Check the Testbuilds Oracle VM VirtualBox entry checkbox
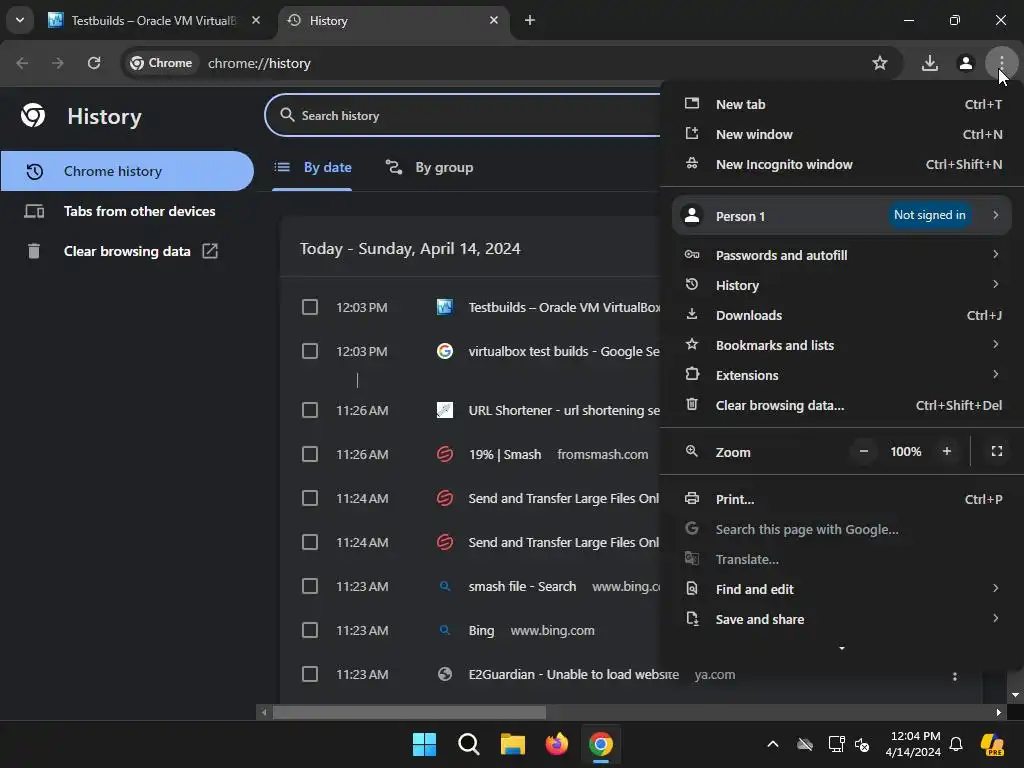 point(310,308)
